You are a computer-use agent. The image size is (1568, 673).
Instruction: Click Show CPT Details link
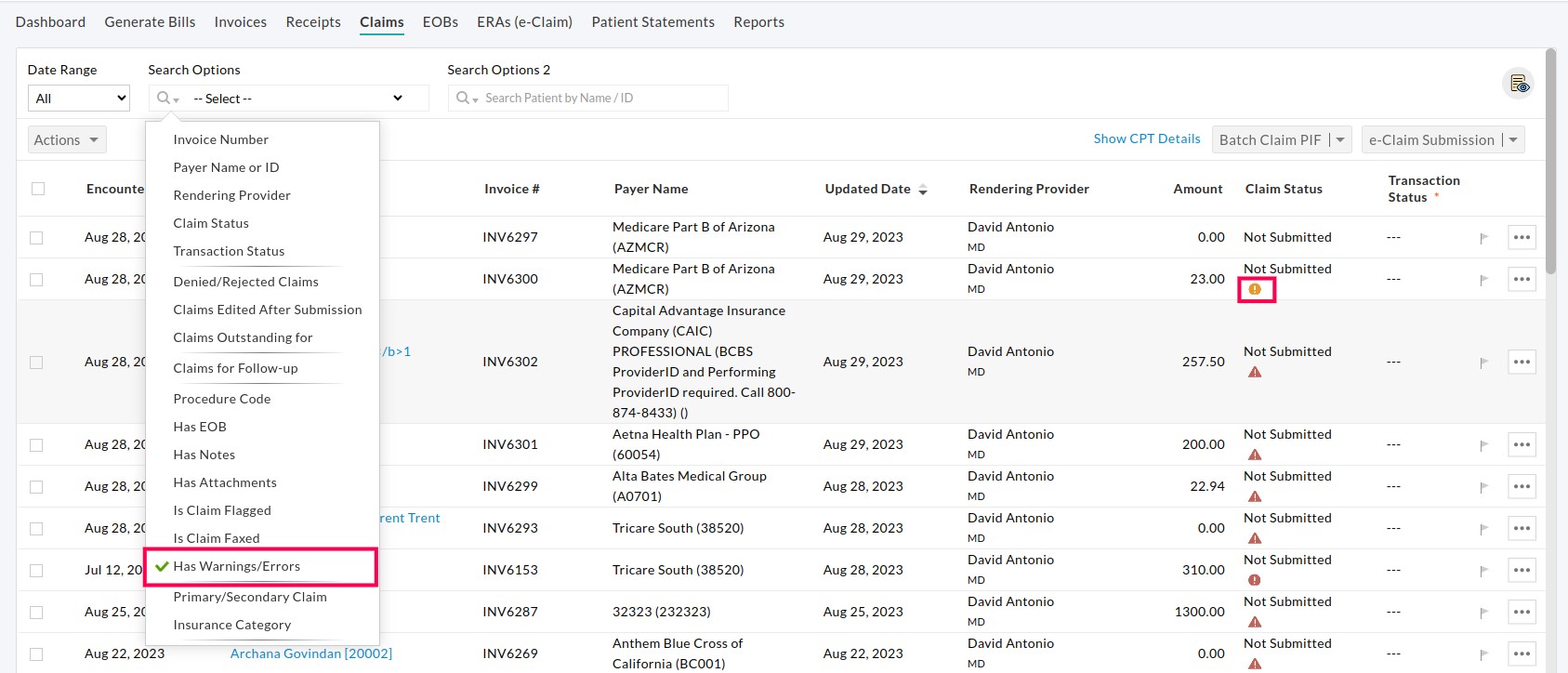1147,139
